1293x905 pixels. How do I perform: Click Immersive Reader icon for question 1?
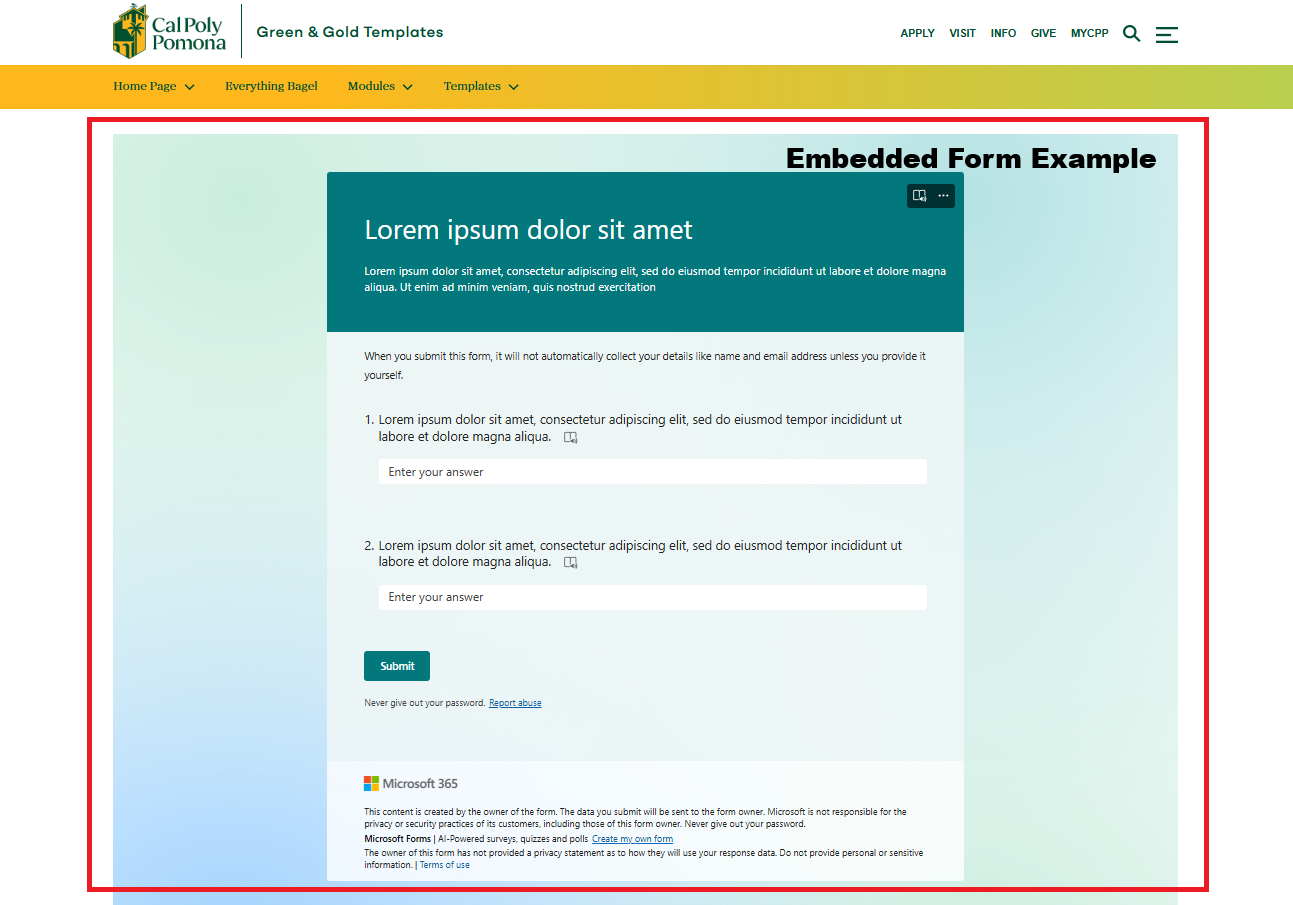[x=571, y=438]
